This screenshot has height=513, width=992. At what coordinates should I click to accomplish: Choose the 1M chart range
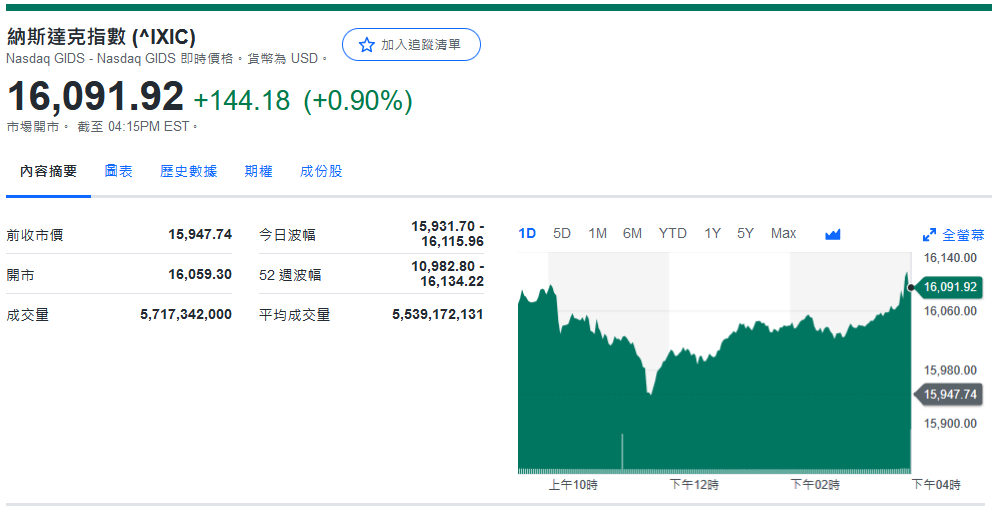click(x=597, y=233)
